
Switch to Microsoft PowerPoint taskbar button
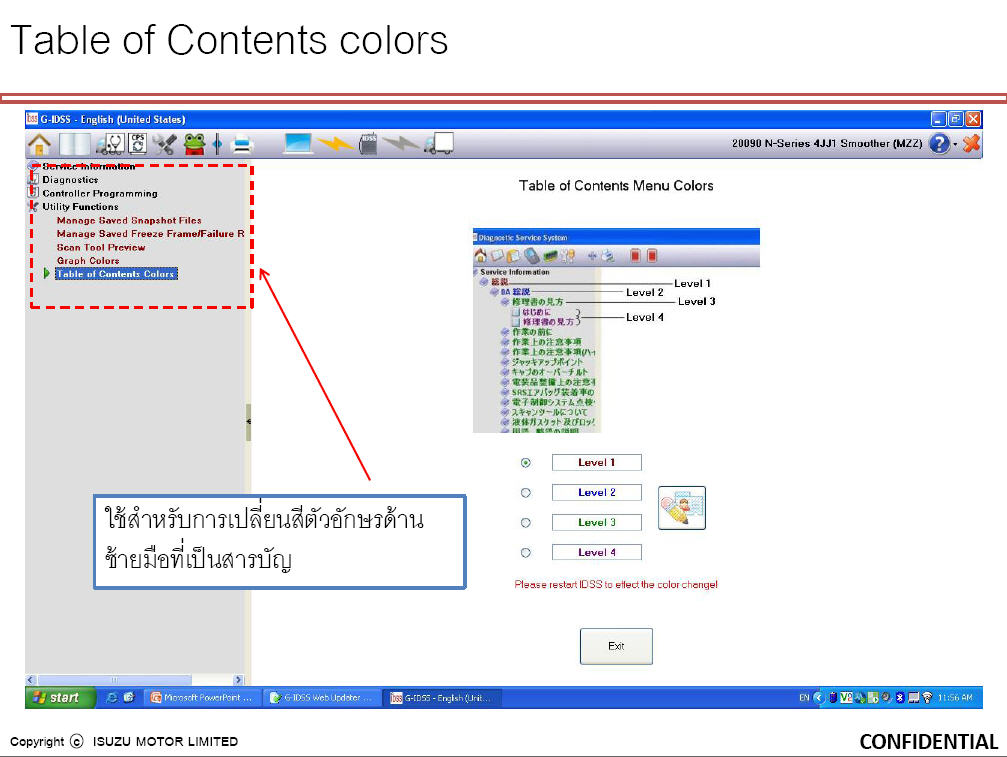(202, 697)
